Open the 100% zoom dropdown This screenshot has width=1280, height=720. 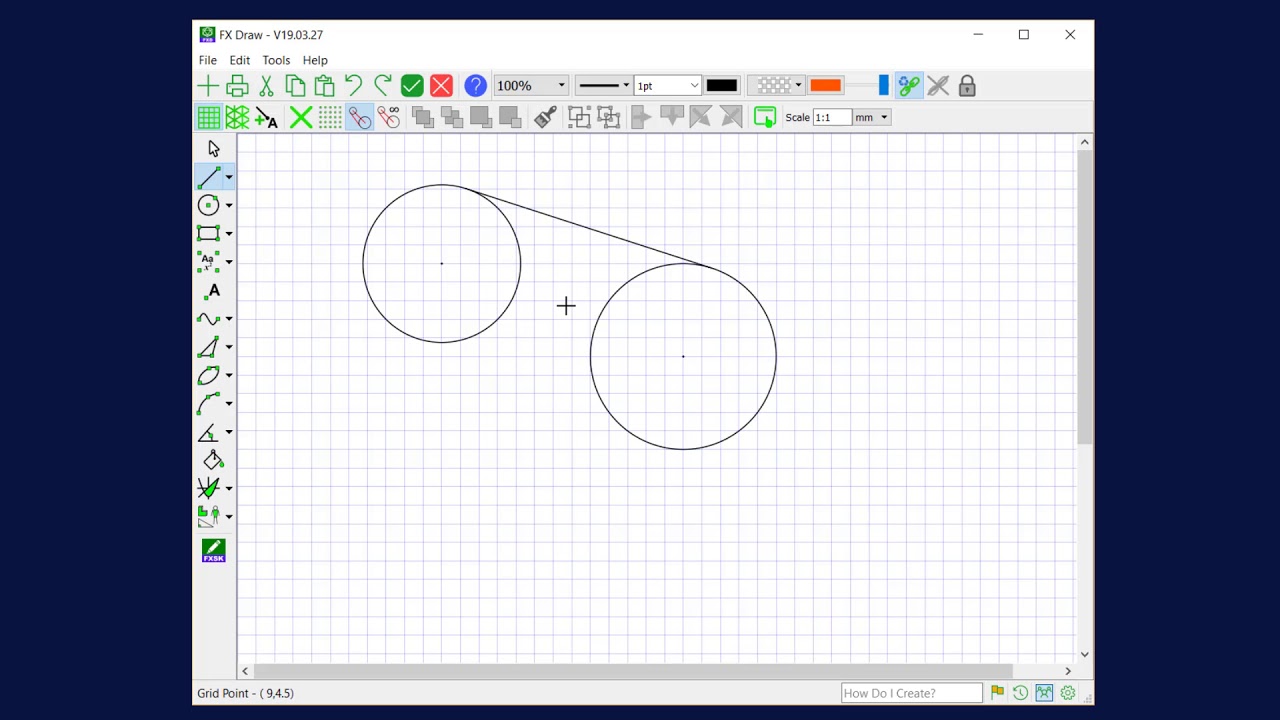point(561,86)
